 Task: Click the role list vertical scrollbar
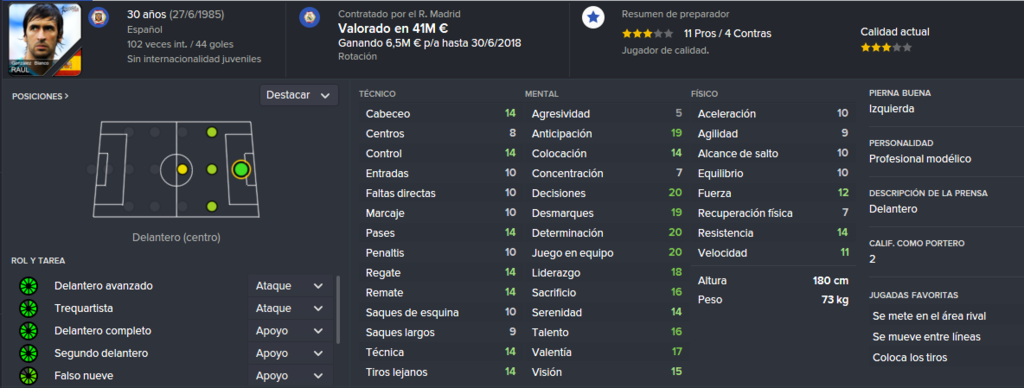click(x=338, y=310)
